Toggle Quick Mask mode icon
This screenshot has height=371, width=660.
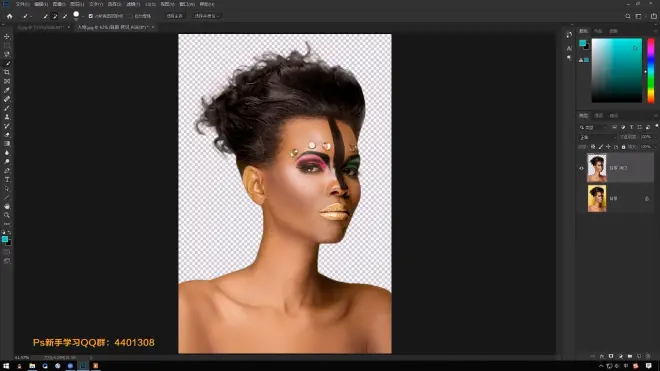7,252
